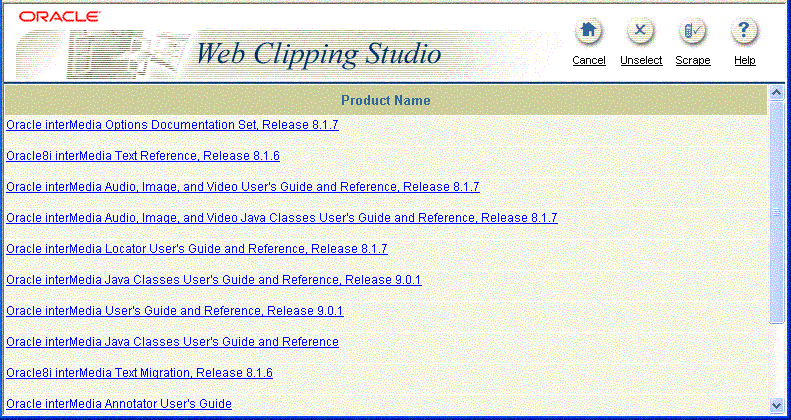Click the scrollbar up arrow
The width and height of the screenshot is (791, 420).
point(776,92)
